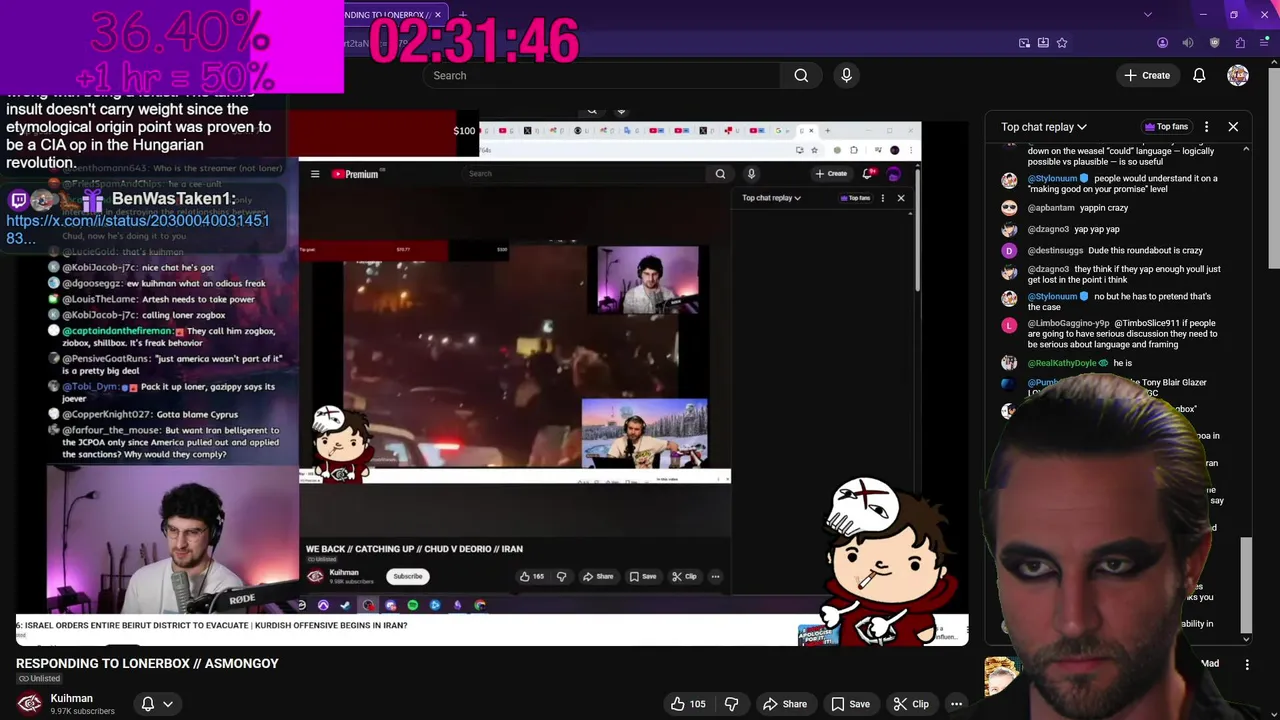Image resolution: width=1280 pixels, height=720 pixels.
Task: Select the RESPONDING TO LONERBOX browser tab
Action: pos(390,15)
